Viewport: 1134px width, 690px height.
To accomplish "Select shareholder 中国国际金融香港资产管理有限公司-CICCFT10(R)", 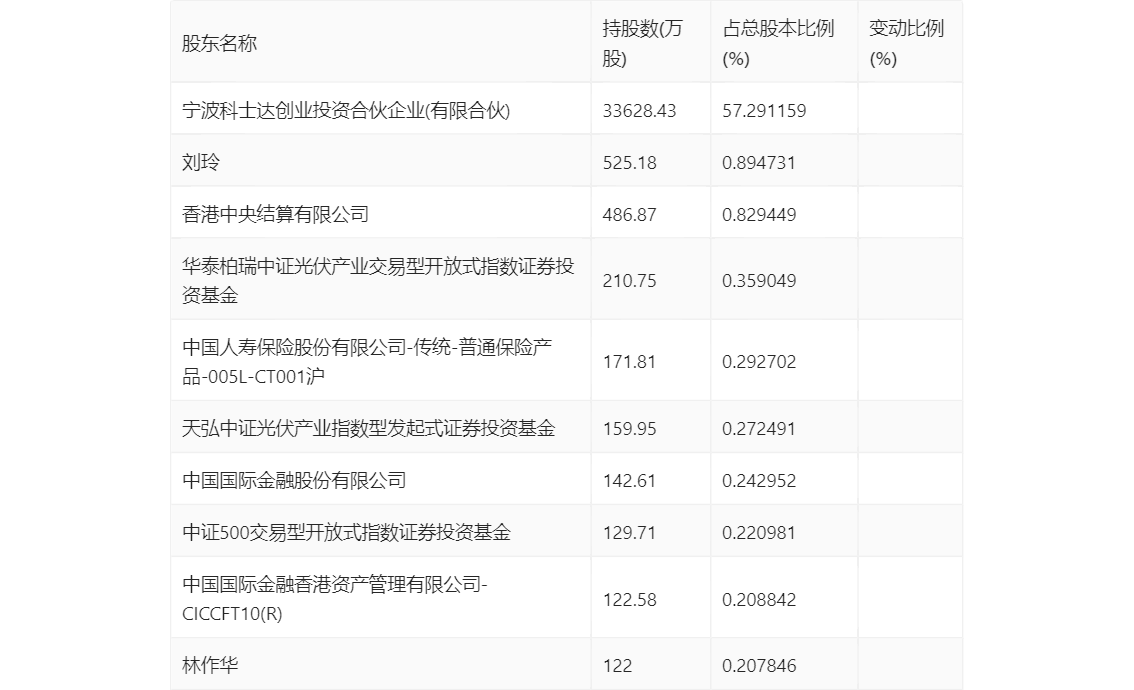I will click(335, 599).
